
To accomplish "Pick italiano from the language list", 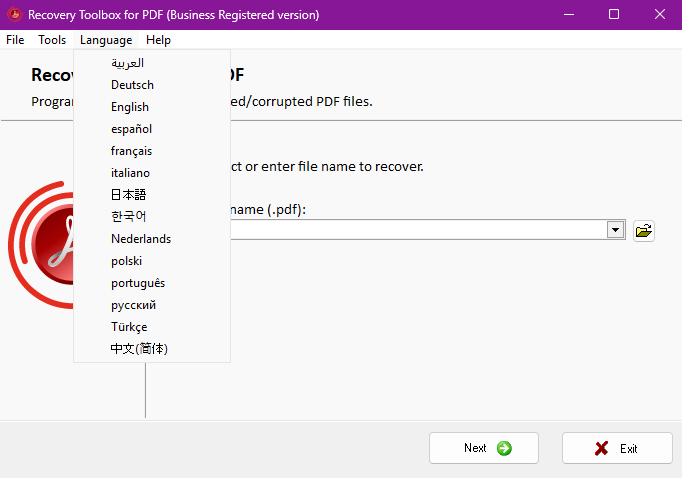I will (x=130, y=173).
